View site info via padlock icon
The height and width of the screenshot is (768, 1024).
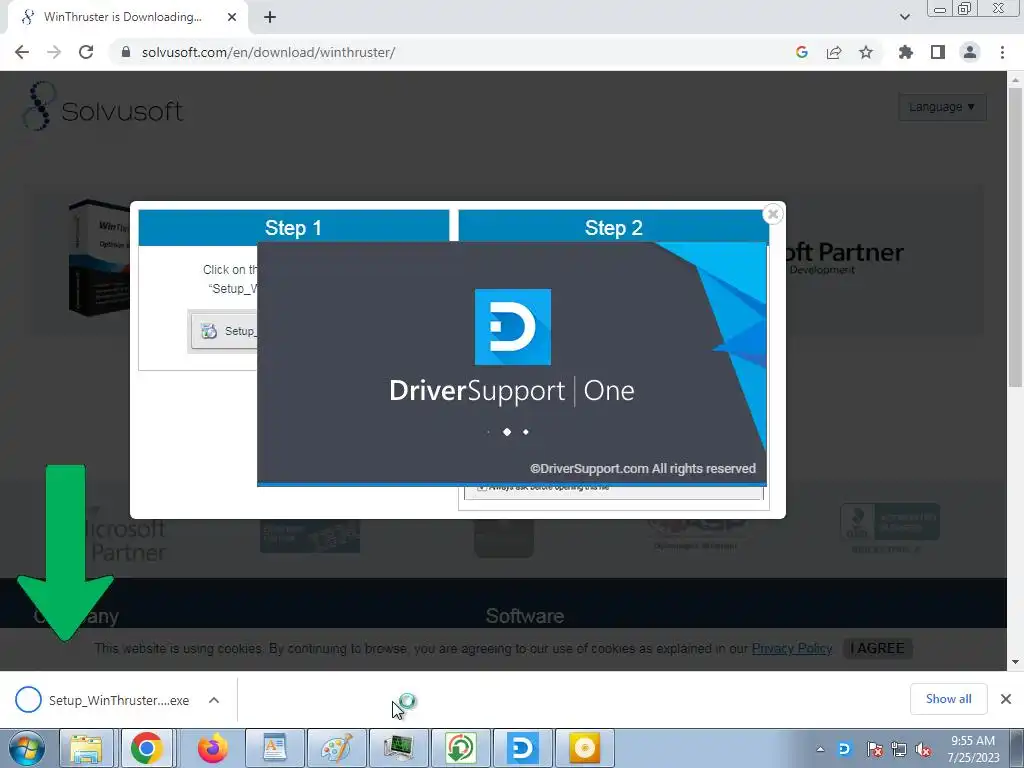click(x=126, y=52)
